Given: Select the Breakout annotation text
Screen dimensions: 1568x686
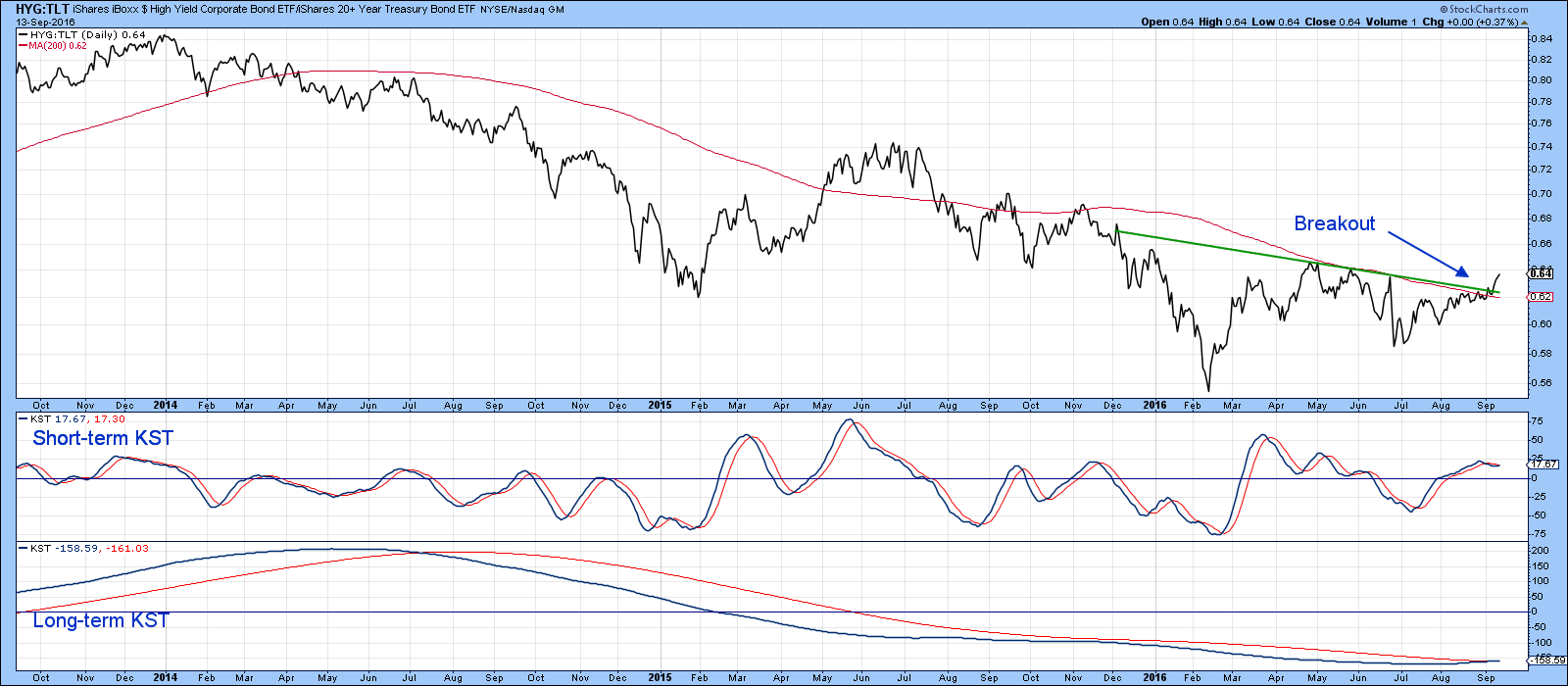Looking at the screenshot, I should (1334, 223).
